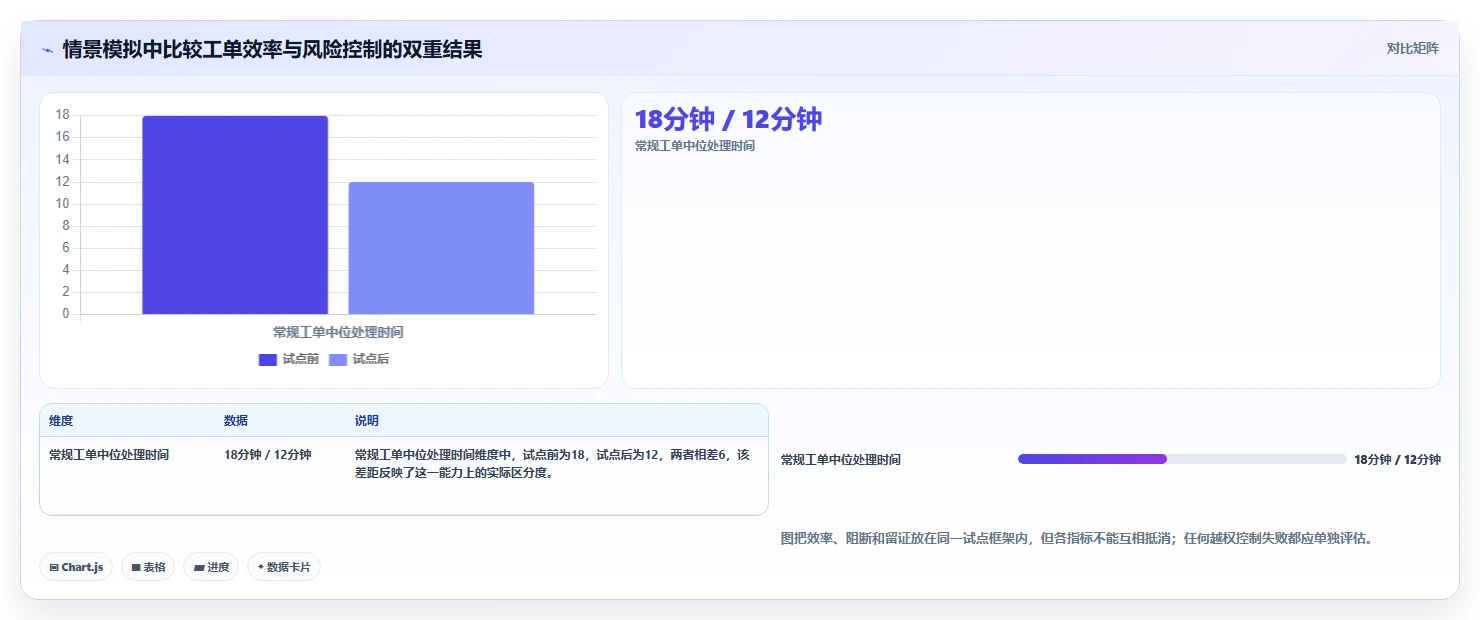This screenshot has width=1480, height=620.
Task: Click the card subtitle under the large value
Action: (695, 146)
